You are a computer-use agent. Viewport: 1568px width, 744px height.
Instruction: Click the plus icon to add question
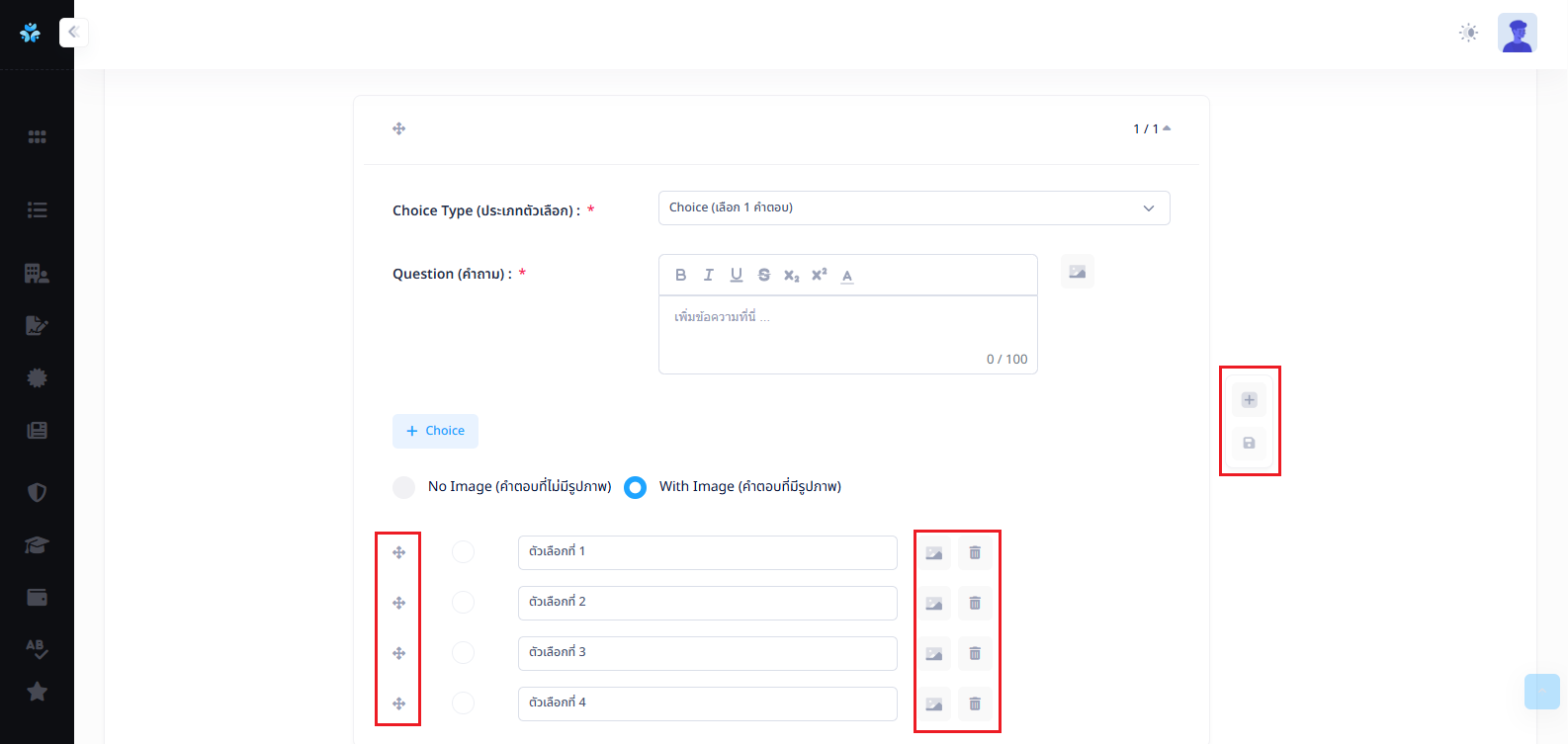coord(1249,400)
